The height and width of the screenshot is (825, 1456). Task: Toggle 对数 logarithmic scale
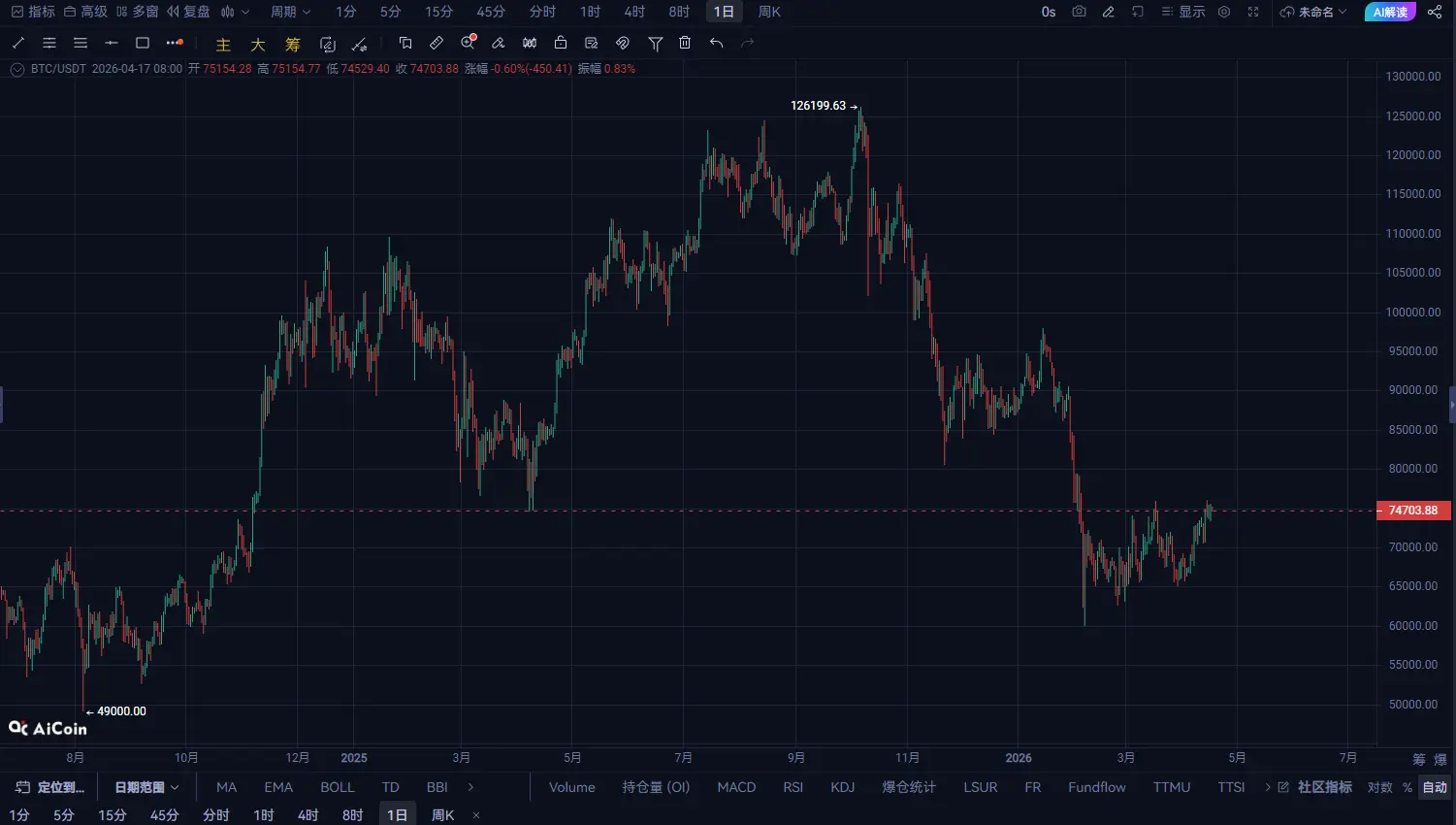[x=1379, y=787]
